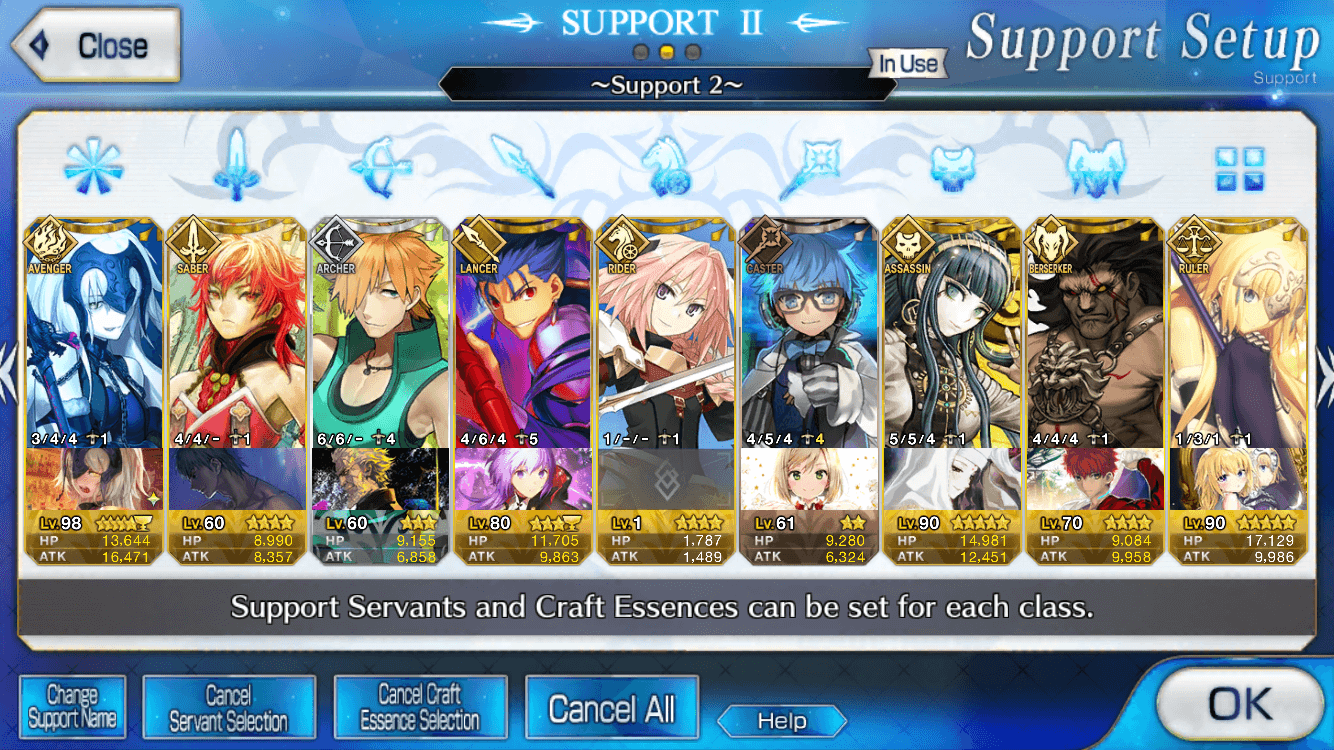The image size is (1334, 750).
Task: Click Cancel Servant Selection button
Action: click(x=229, y=707)
